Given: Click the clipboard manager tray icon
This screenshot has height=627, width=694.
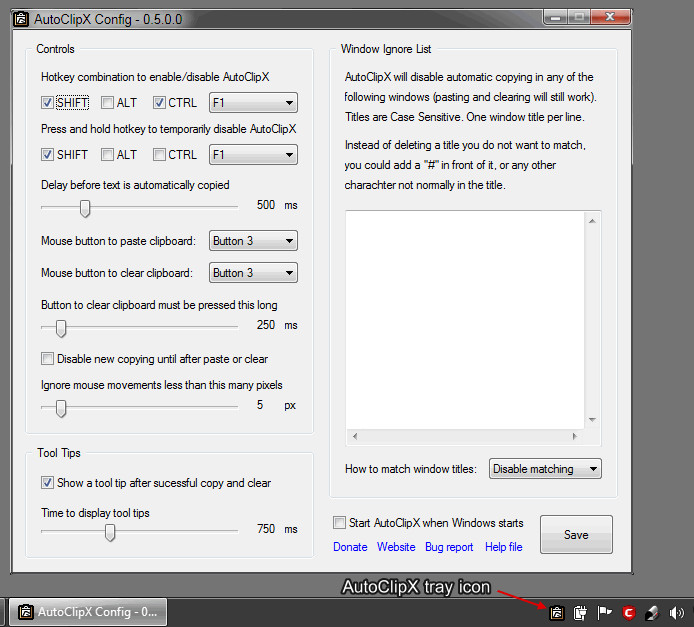Looking at the screenshot, I should point(580,612).
